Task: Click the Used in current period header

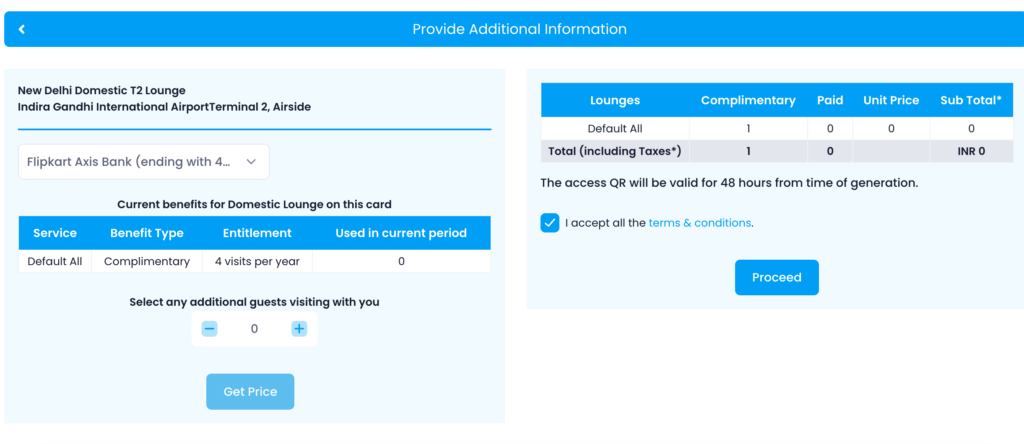Action: 401,233
